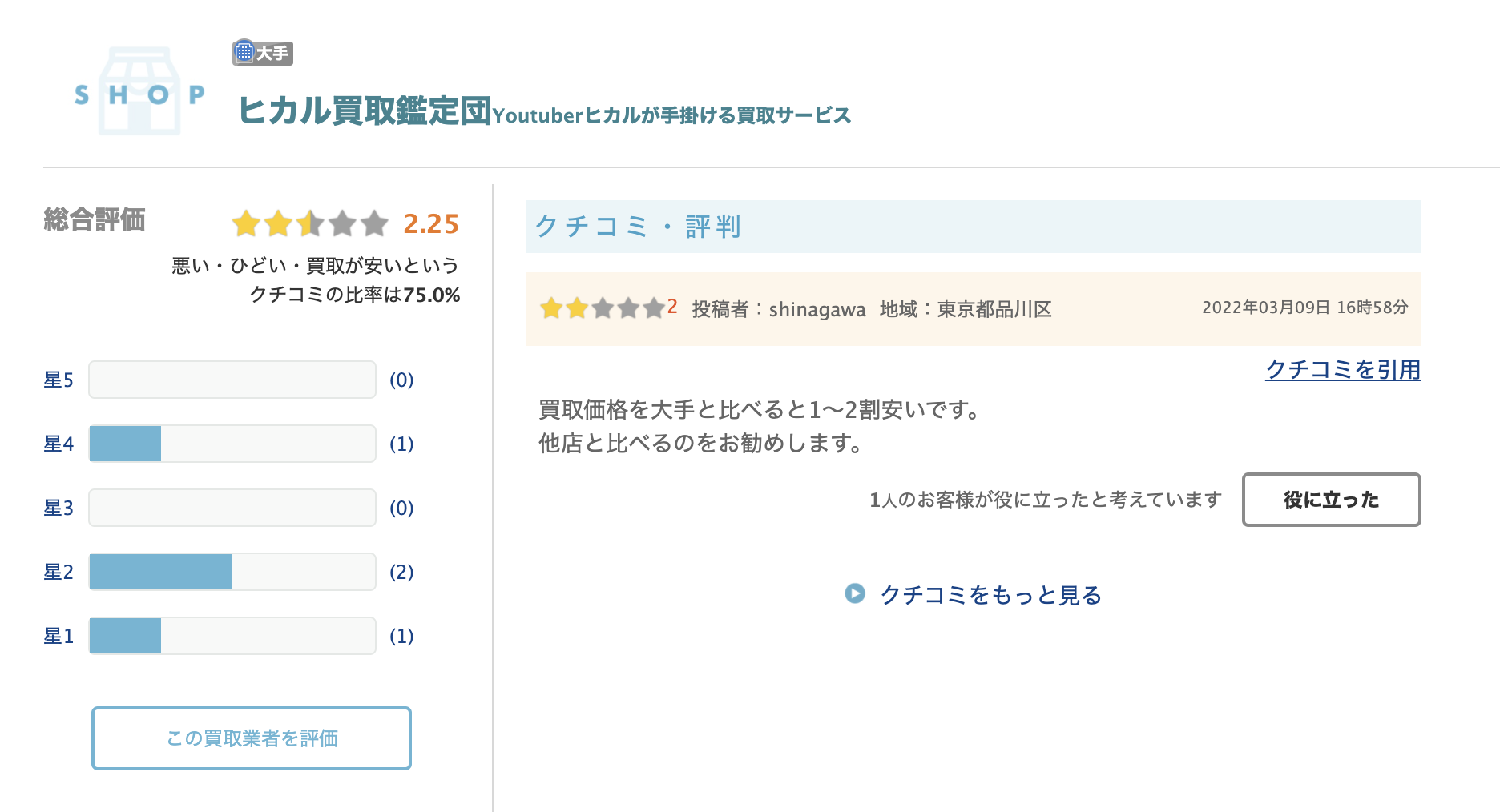This screenshot has height=812, width=1500.
Task: Select the 星3 rating label
Action: [58, 508]
